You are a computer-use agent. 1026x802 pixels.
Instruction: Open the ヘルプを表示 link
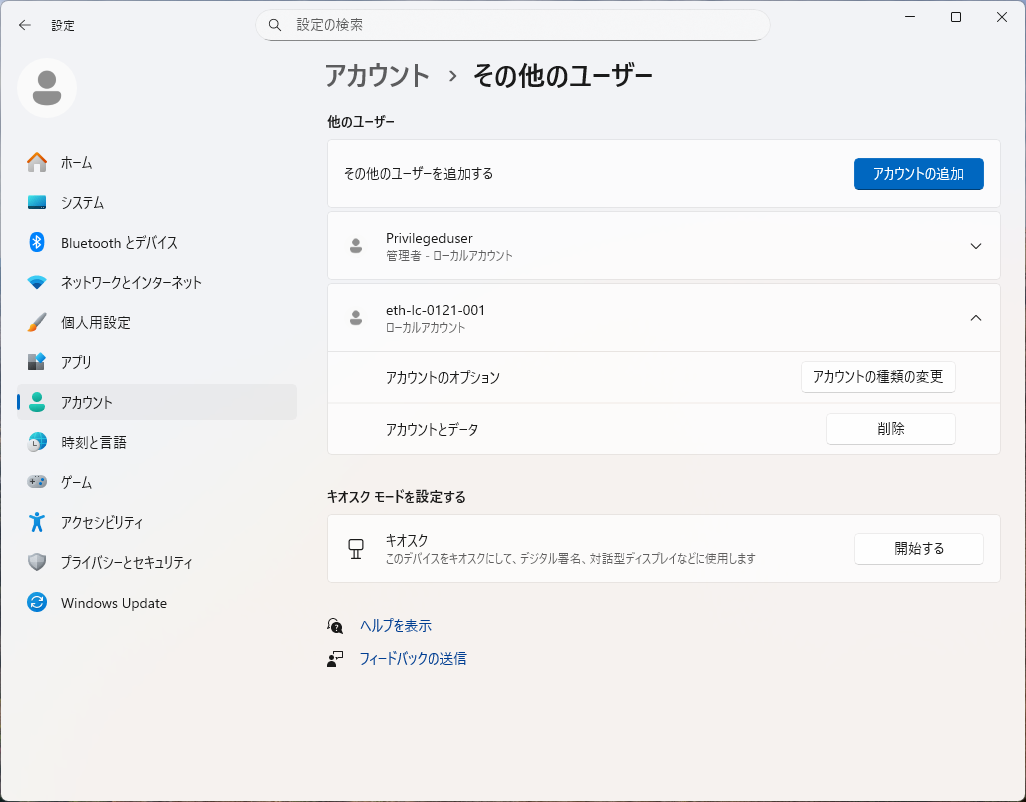[395, 625]
